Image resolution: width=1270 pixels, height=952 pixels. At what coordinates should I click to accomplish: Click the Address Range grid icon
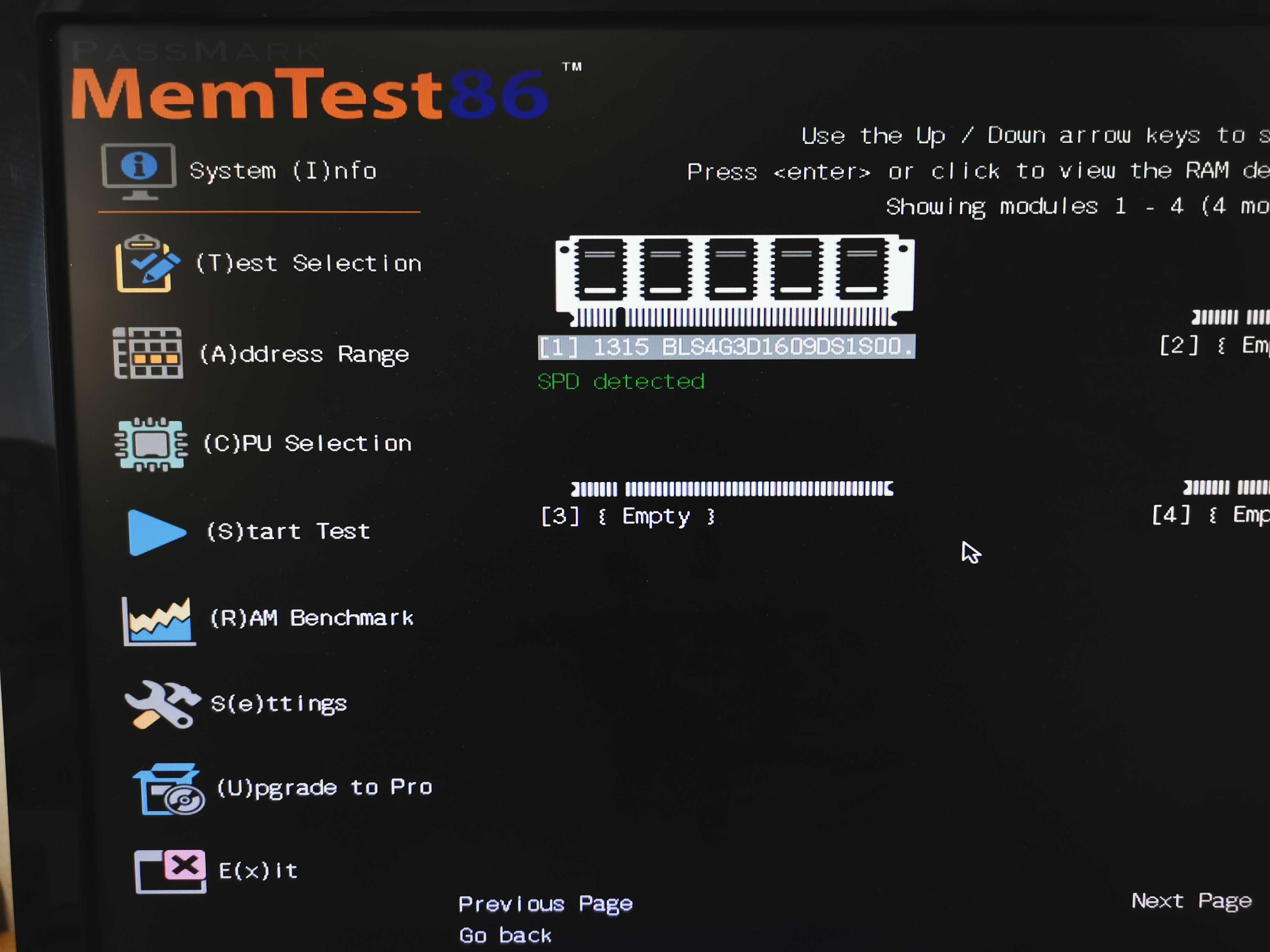click(x=148, y=353)
